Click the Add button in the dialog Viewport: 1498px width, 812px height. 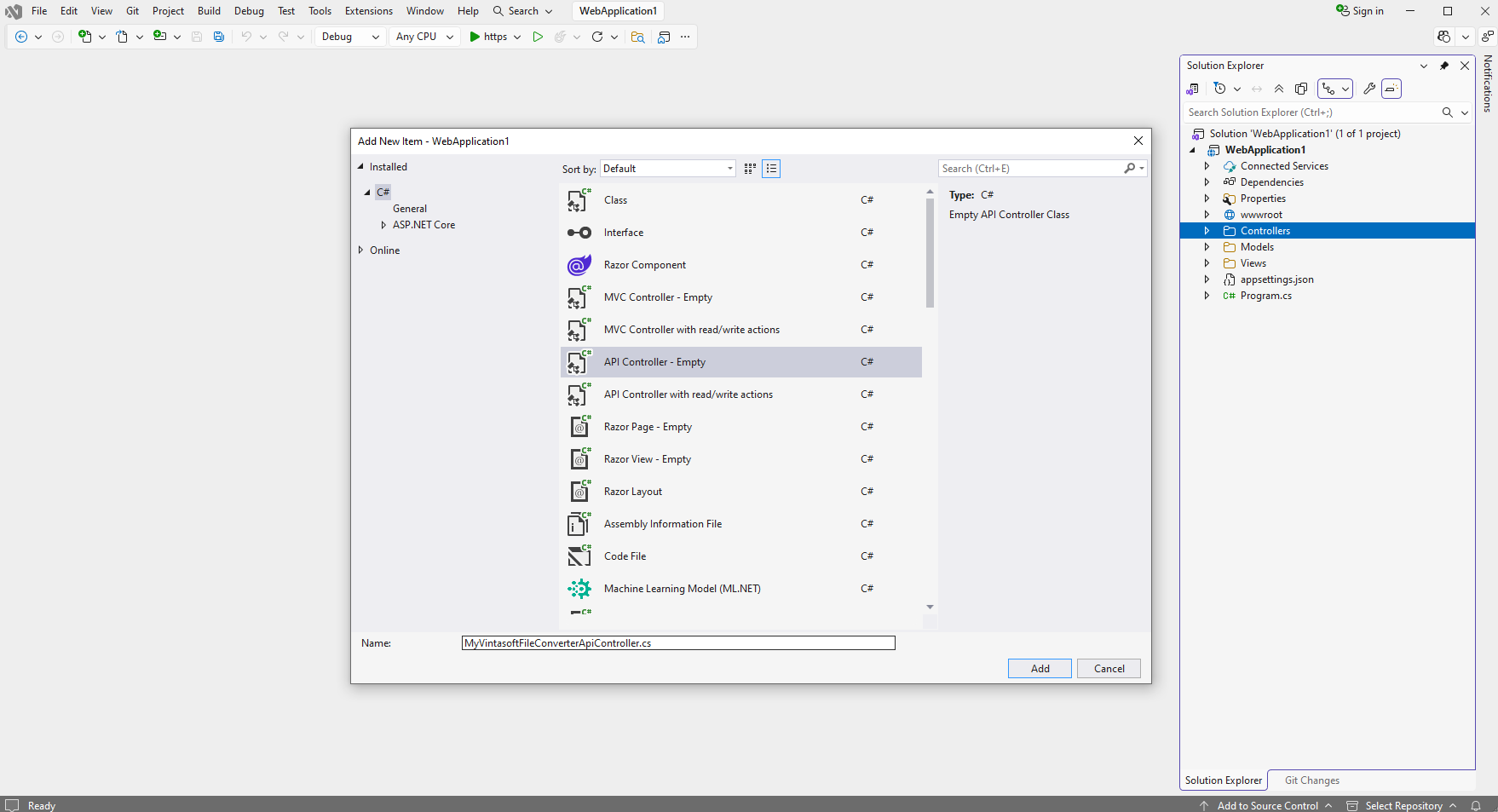point(1040,668)
